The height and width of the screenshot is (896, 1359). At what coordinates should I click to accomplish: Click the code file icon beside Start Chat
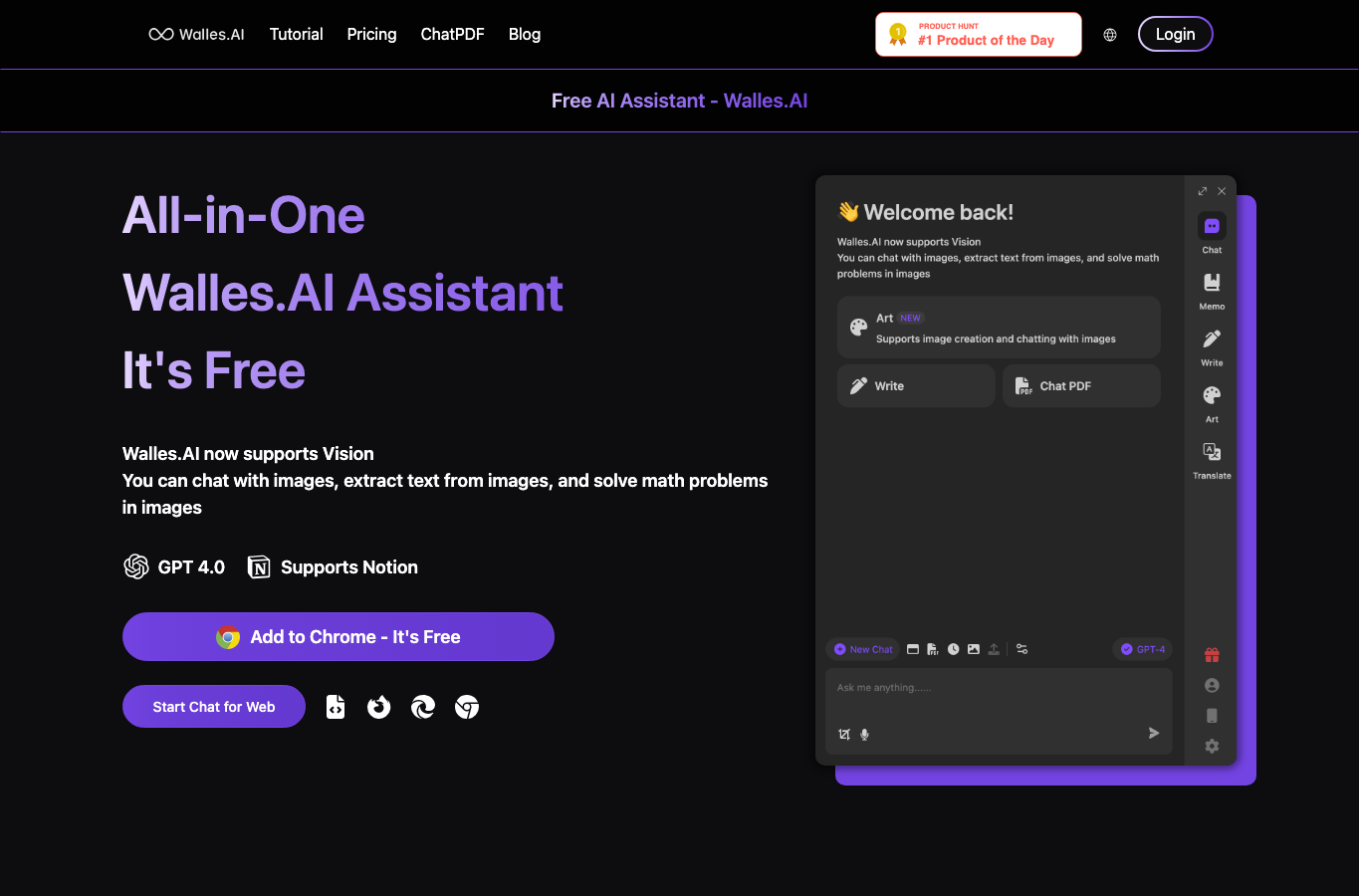pyautogui.click(x=336, y=707)
